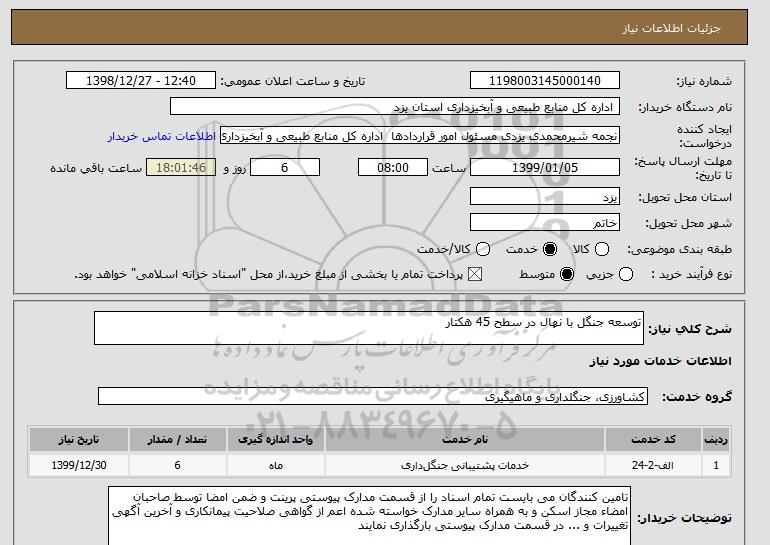Click the طبقه بندی موضوعی label
The height and width of the screenshot is (545, 770).
click(x=679, y=249)
